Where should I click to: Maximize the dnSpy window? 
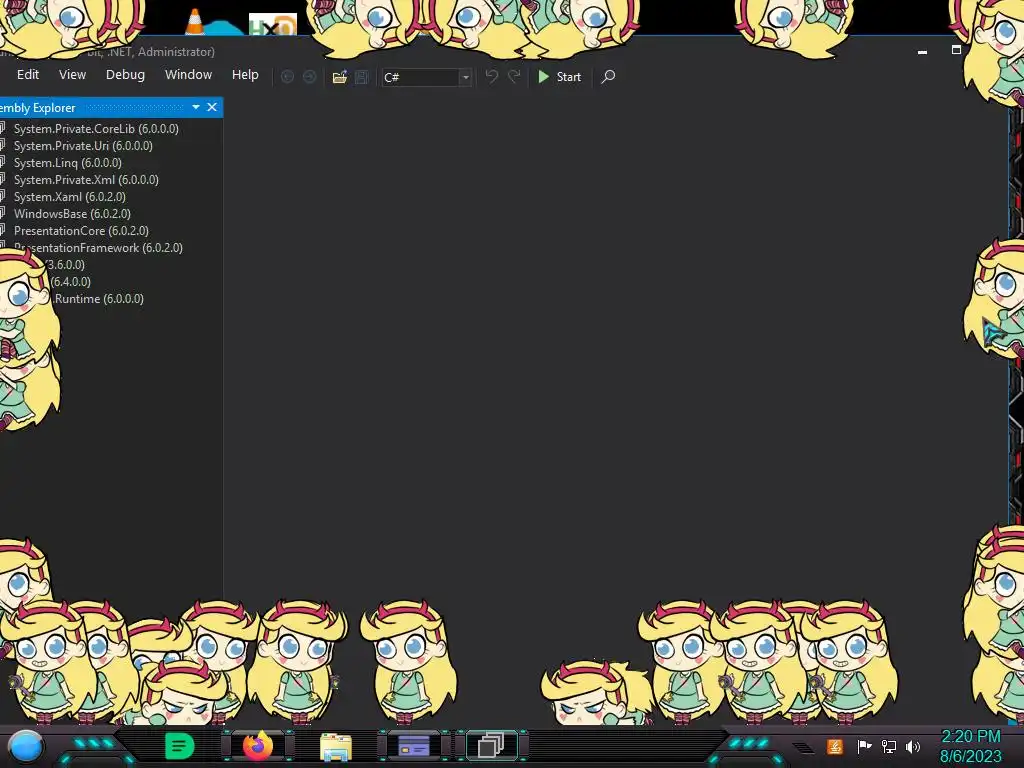pos(956,50)
